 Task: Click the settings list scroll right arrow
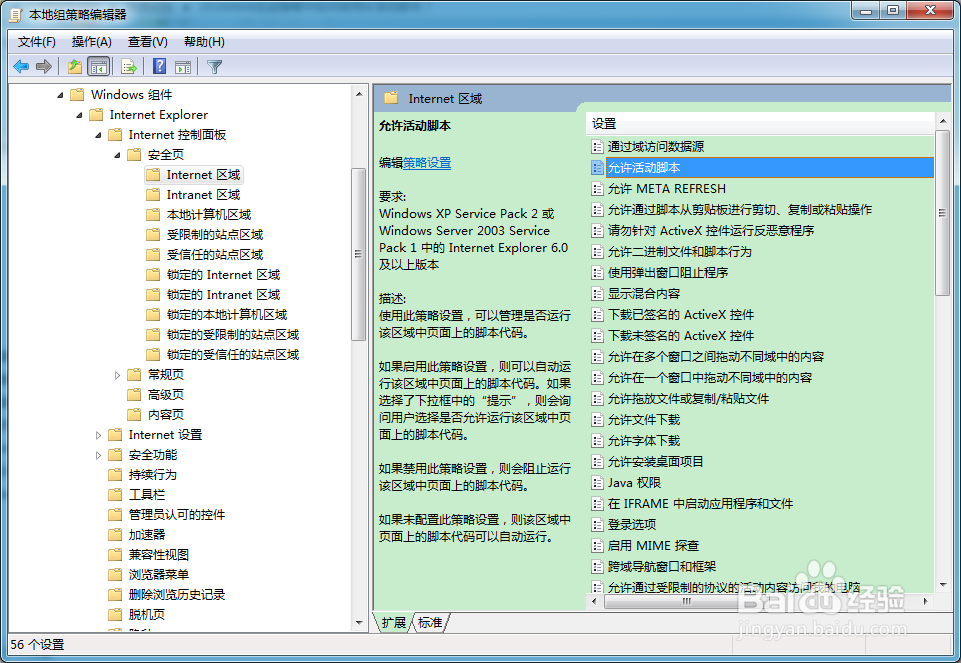925,602
